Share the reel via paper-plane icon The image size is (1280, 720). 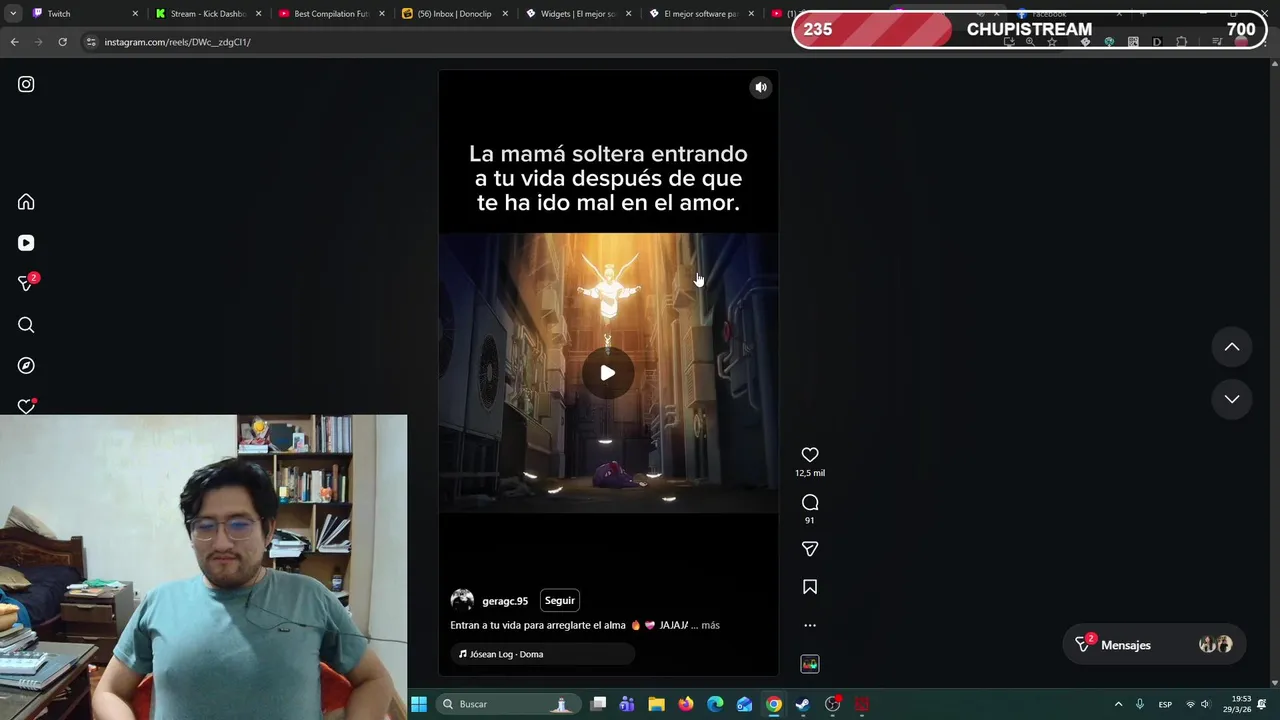click(x=810, y=549)
